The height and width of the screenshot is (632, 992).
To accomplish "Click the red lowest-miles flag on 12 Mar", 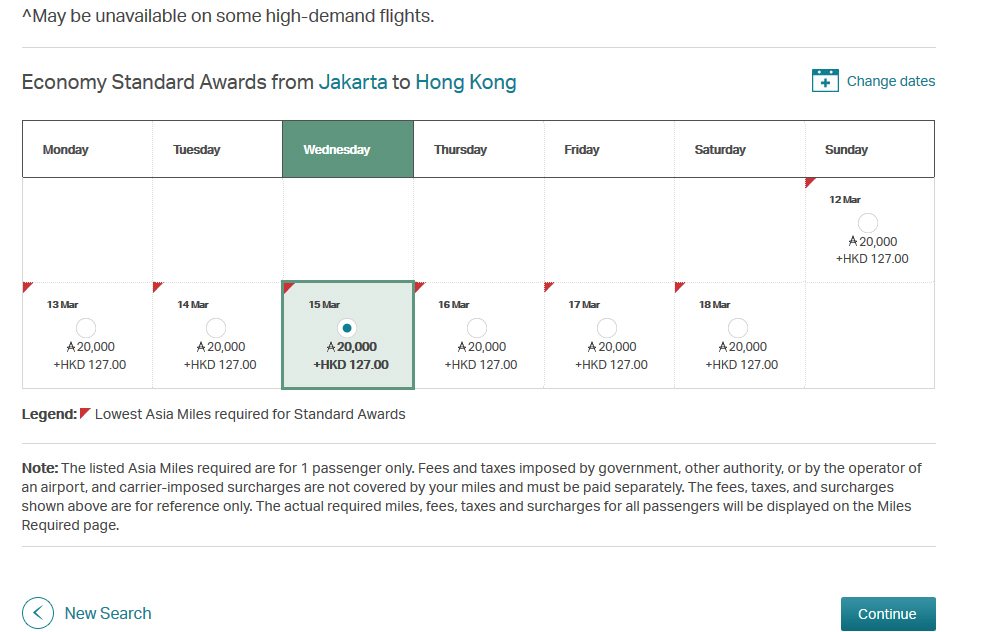I will 810,184.
